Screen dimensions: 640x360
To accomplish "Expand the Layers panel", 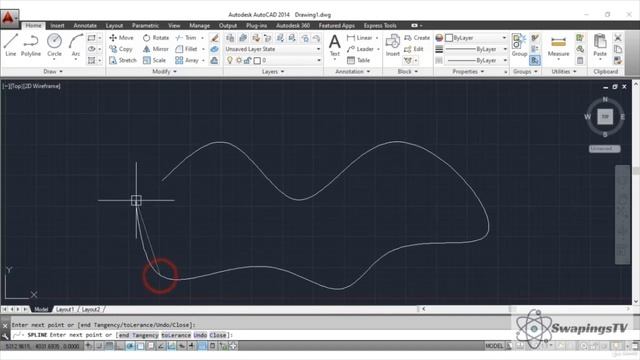I will pos(273,71).
